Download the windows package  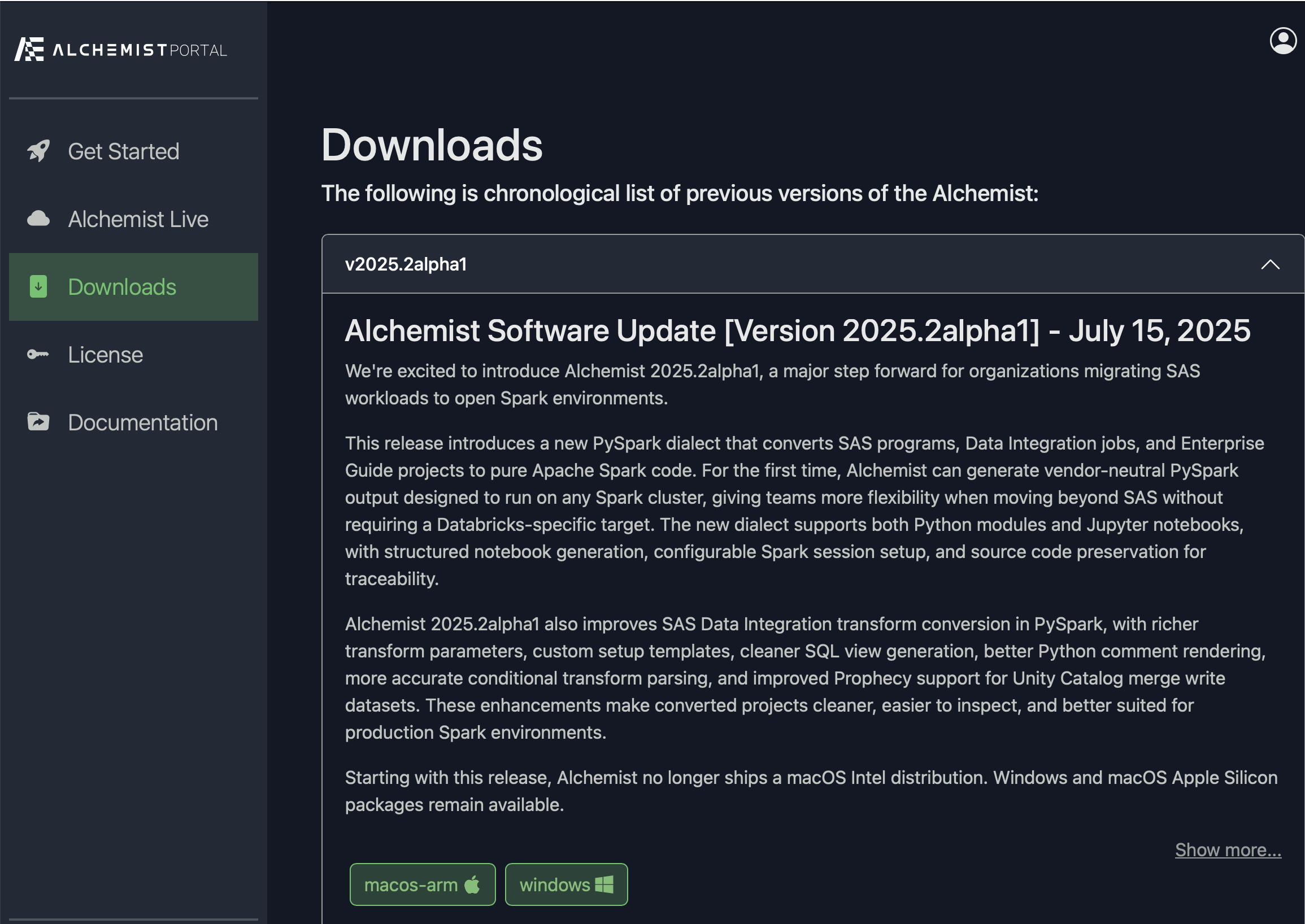click(x=566, y=884)
